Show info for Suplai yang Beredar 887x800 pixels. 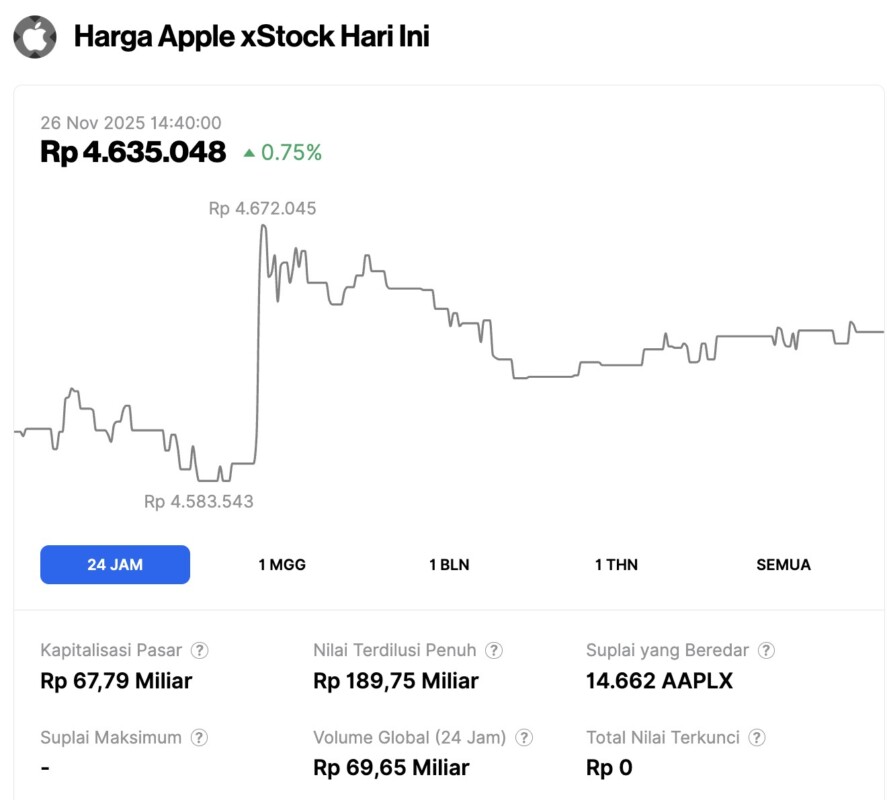click(766, 650)
